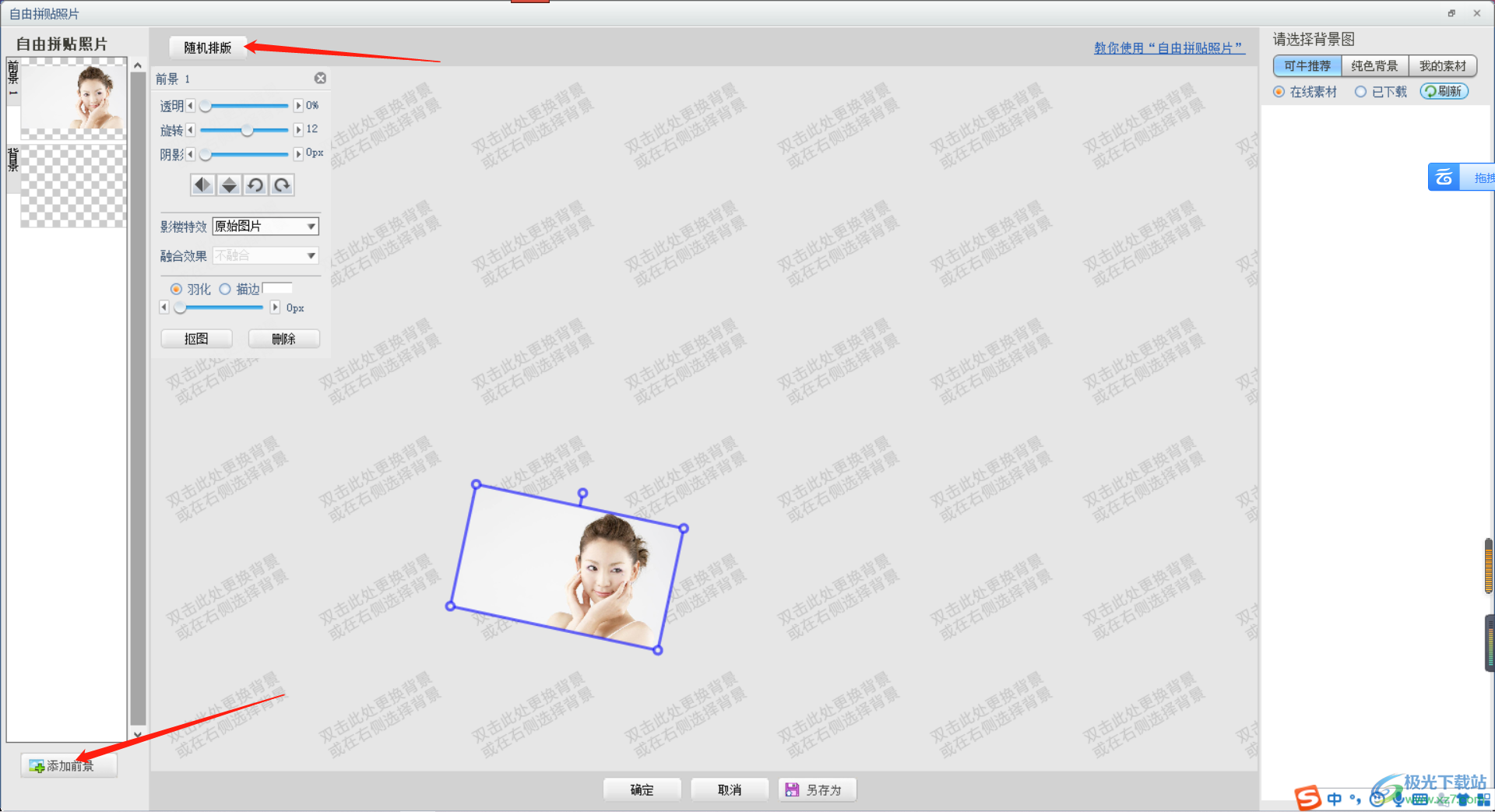Click the 阴影 shadow slider handle
This screenshot has height=812, width=1495.
coord(206,154)
